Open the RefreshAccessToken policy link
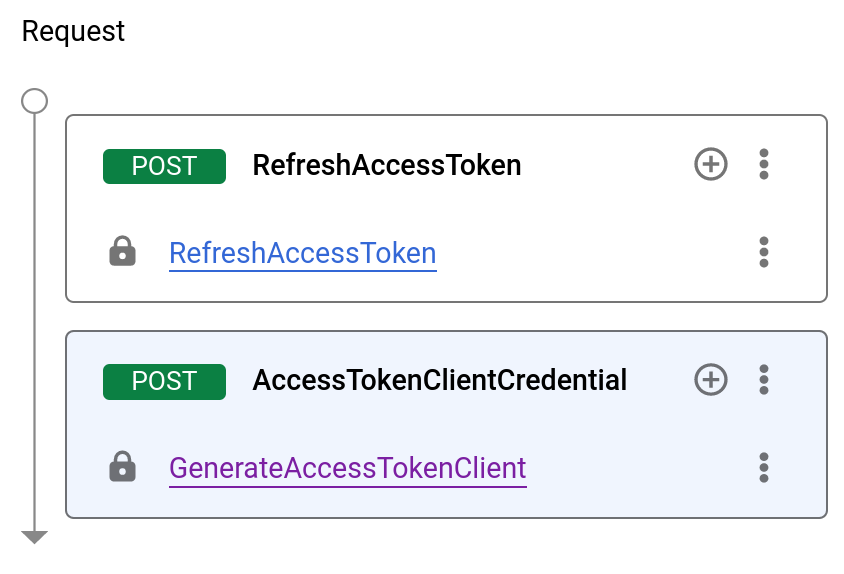This screenshot has width=844, height=574. click(302, 253)
